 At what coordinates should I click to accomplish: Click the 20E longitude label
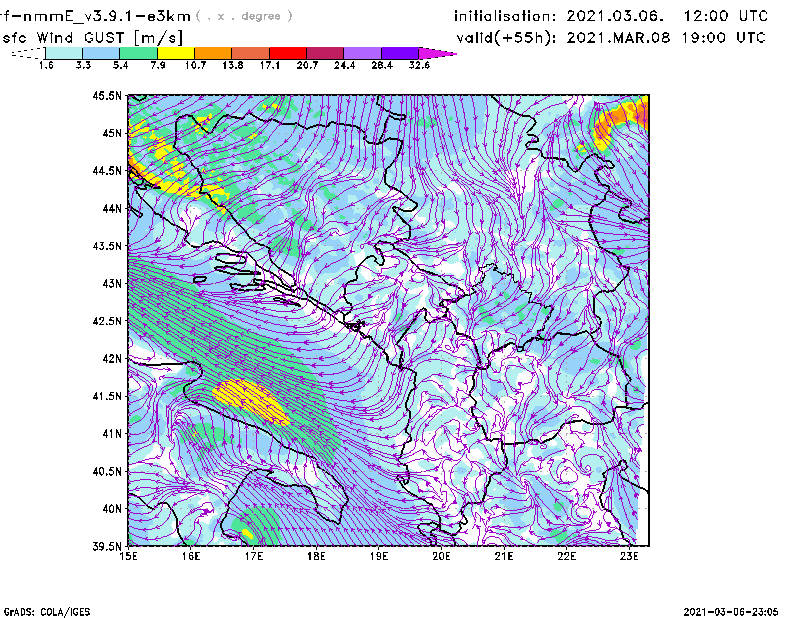[441, 556]
